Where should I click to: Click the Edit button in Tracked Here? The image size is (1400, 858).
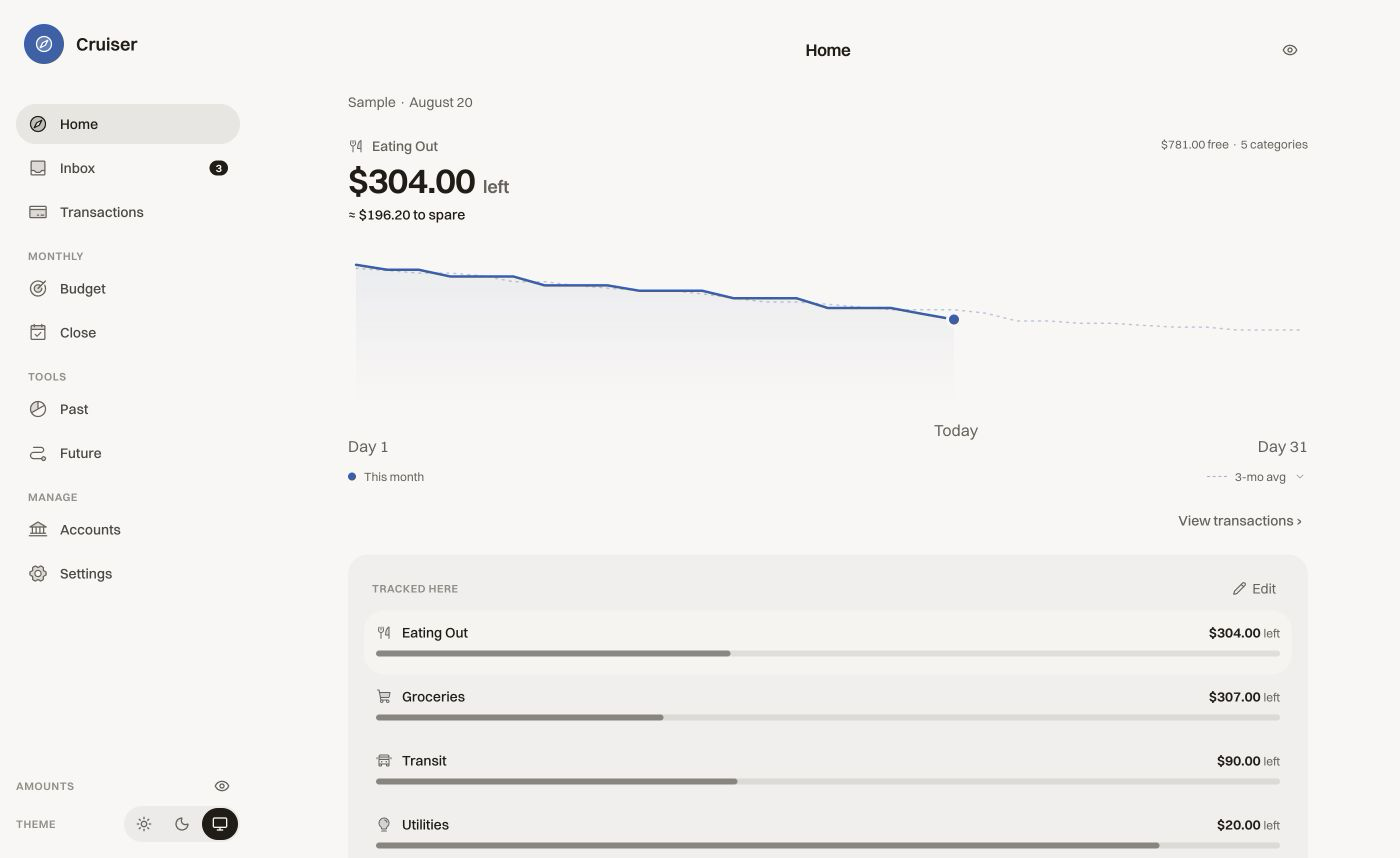[1254, 589]
